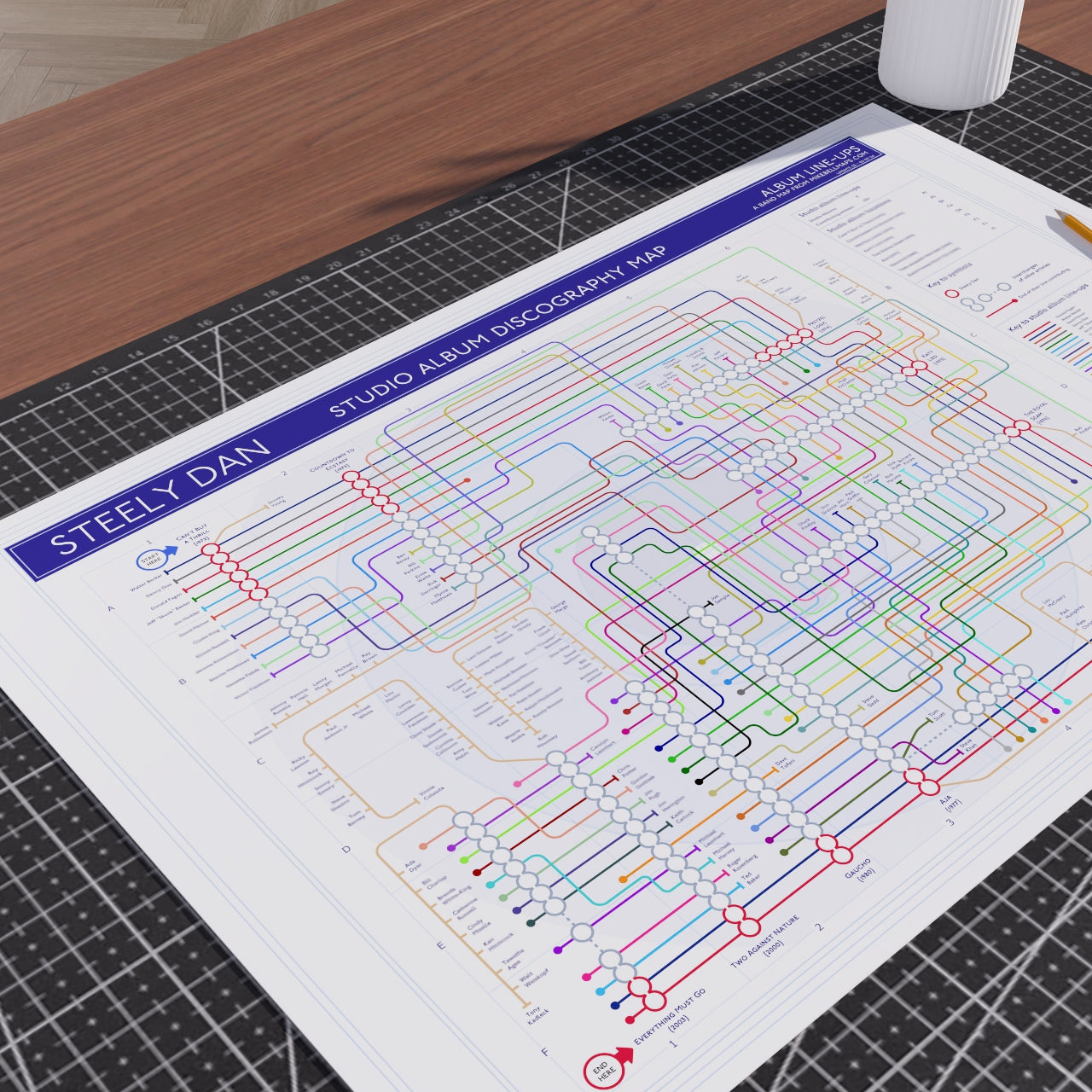Click grid row letter D on the left margin
The height and width of the screenshot is (1092, 1092).
(346, 849)
